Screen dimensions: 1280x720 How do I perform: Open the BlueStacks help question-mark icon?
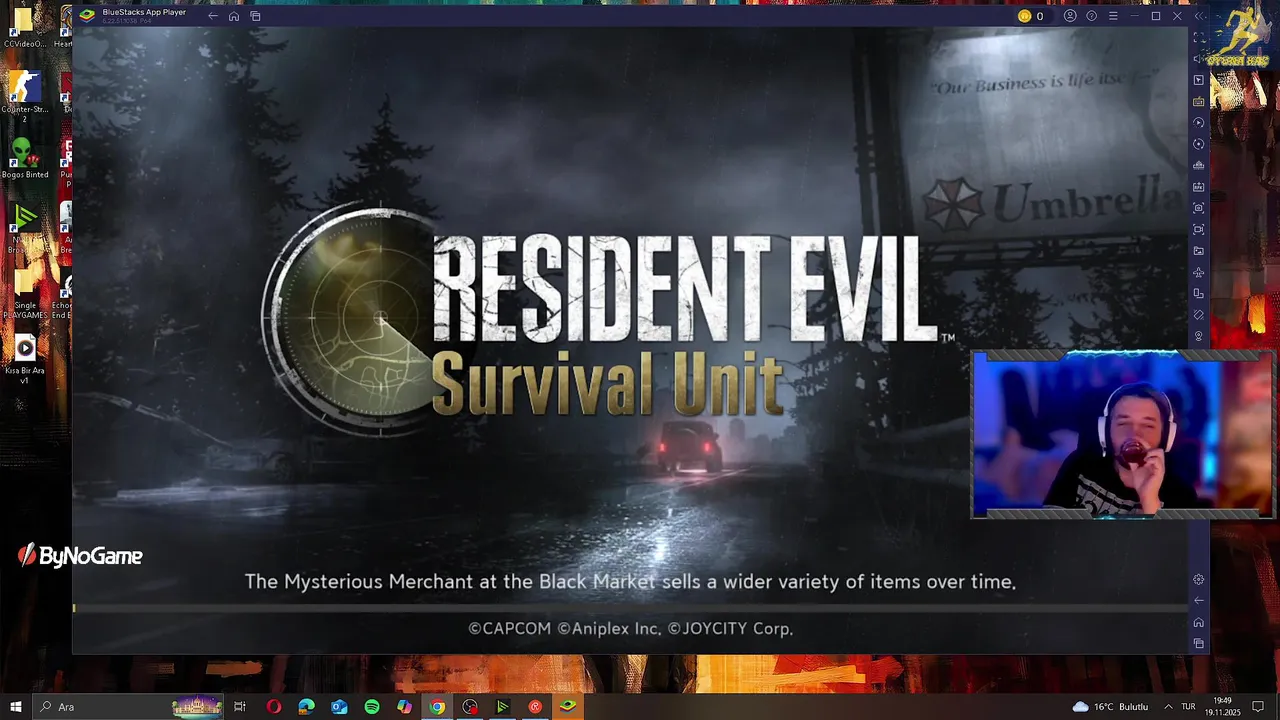[x=1091, y=16]
